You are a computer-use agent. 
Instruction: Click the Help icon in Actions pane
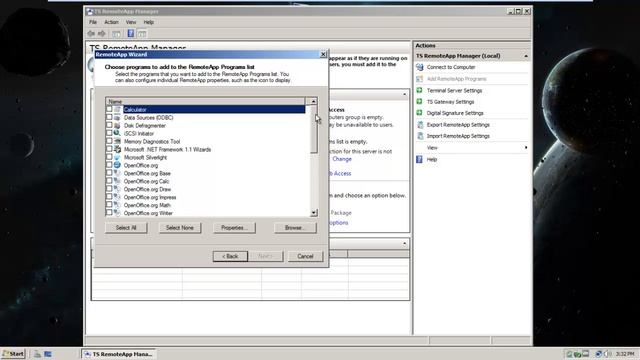[x=419, y=159]
